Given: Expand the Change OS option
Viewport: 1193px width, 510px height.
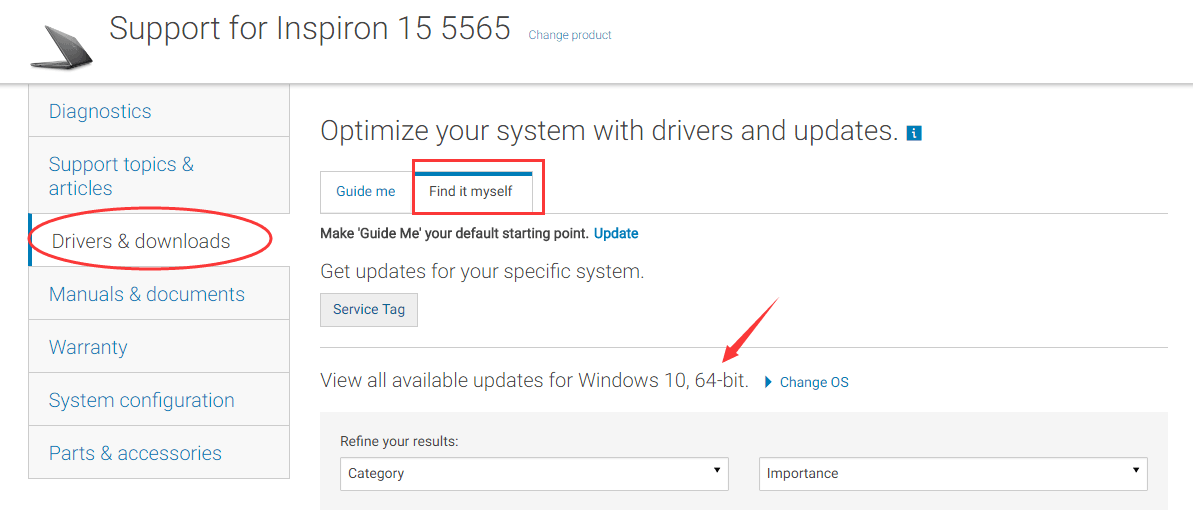Looking at the screenshot, I should (x=806, y=382).
